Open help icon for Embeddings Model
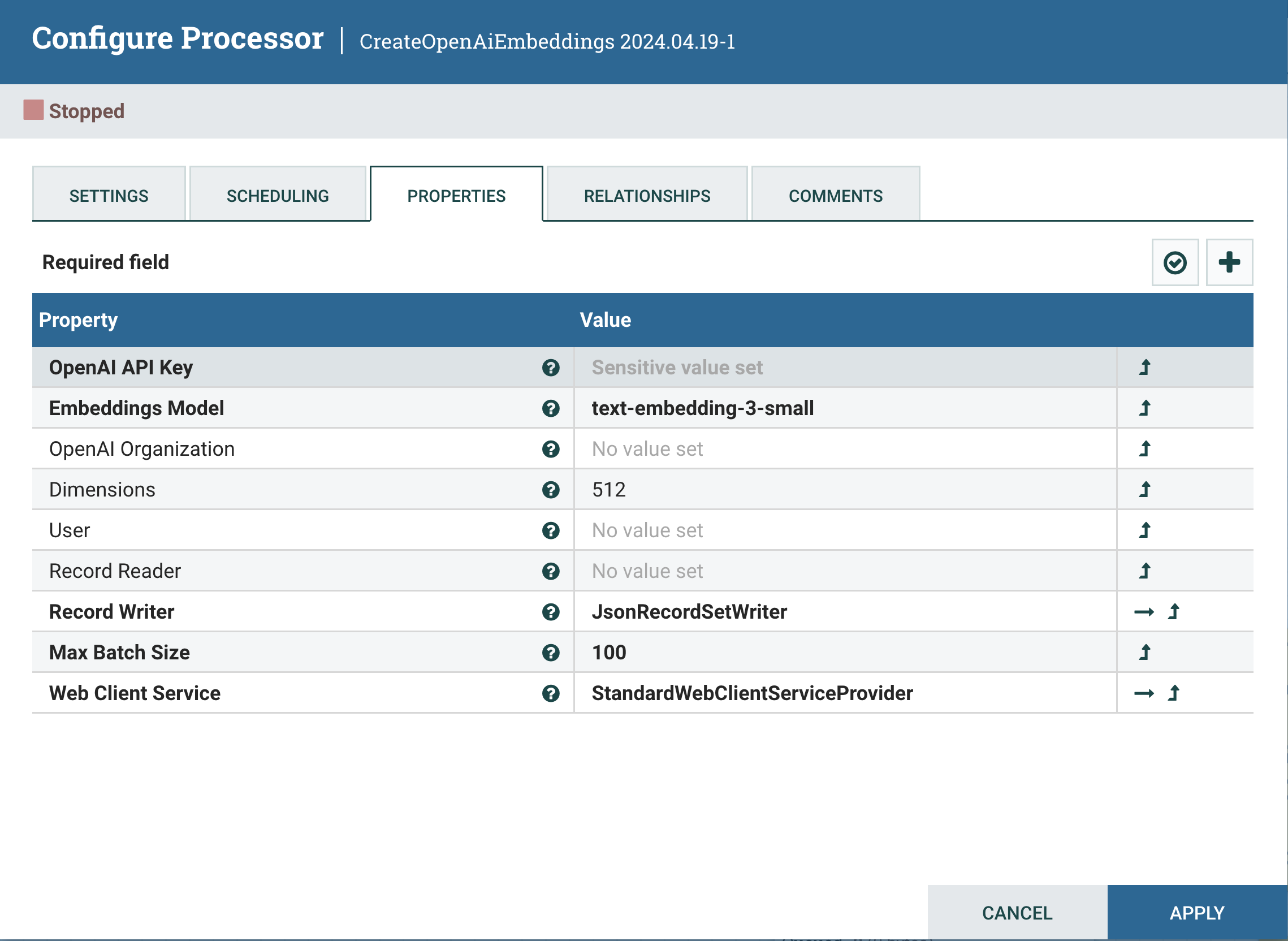The width and height of the screenshot is (1288, 941). tap(550, 408)
